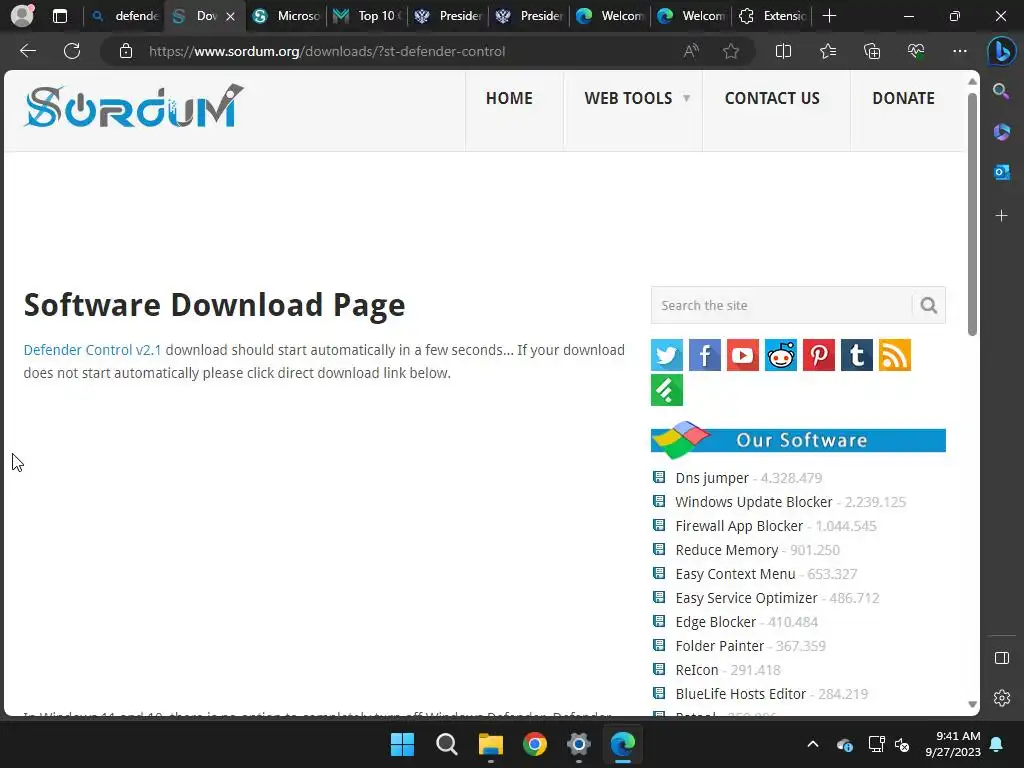Open browser profile avatar
Viewport: 1024px width, 768px height.
click(x=22, y=16)
